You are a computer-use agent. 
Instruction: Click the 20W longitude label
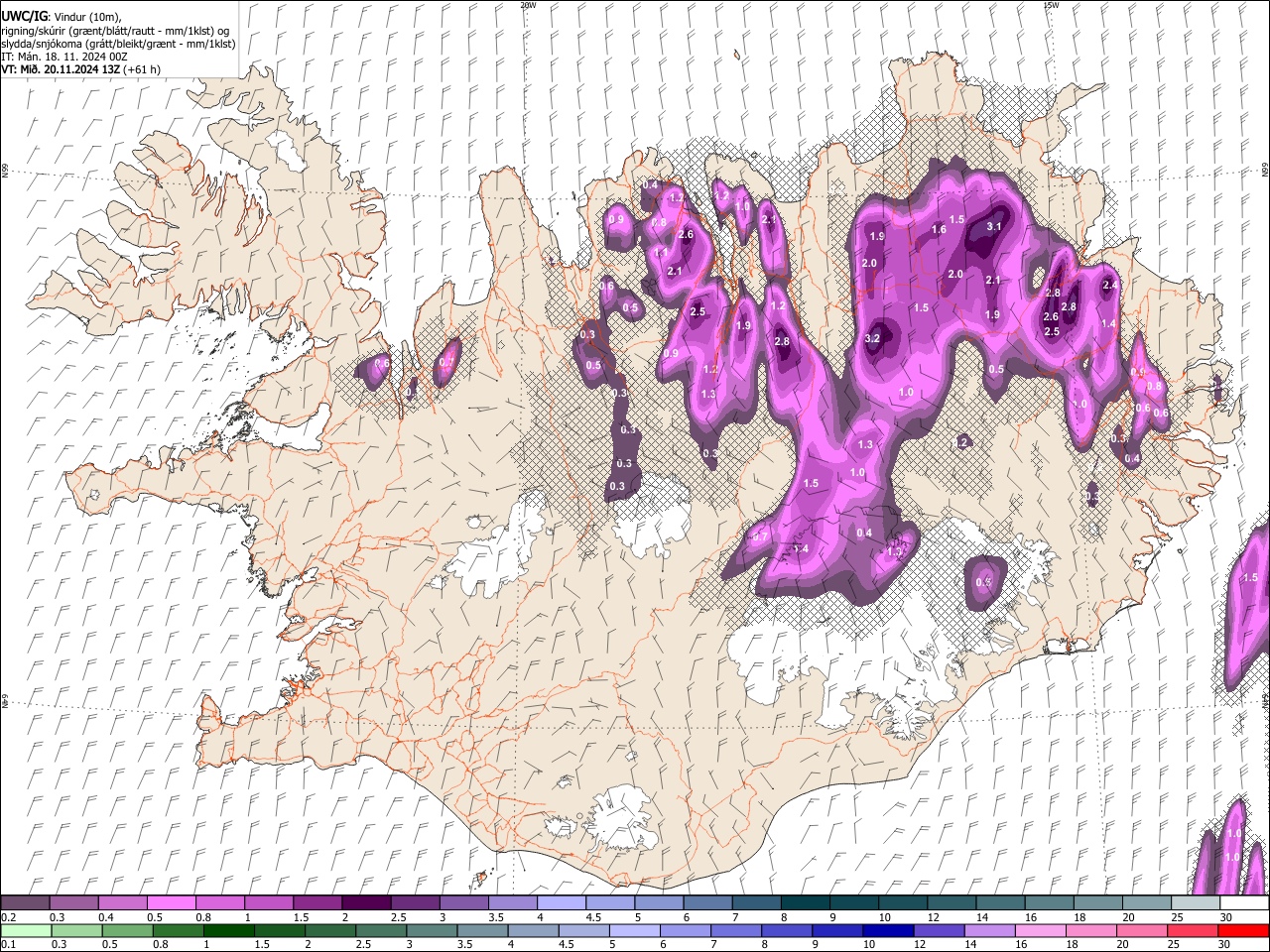point(528,5)
